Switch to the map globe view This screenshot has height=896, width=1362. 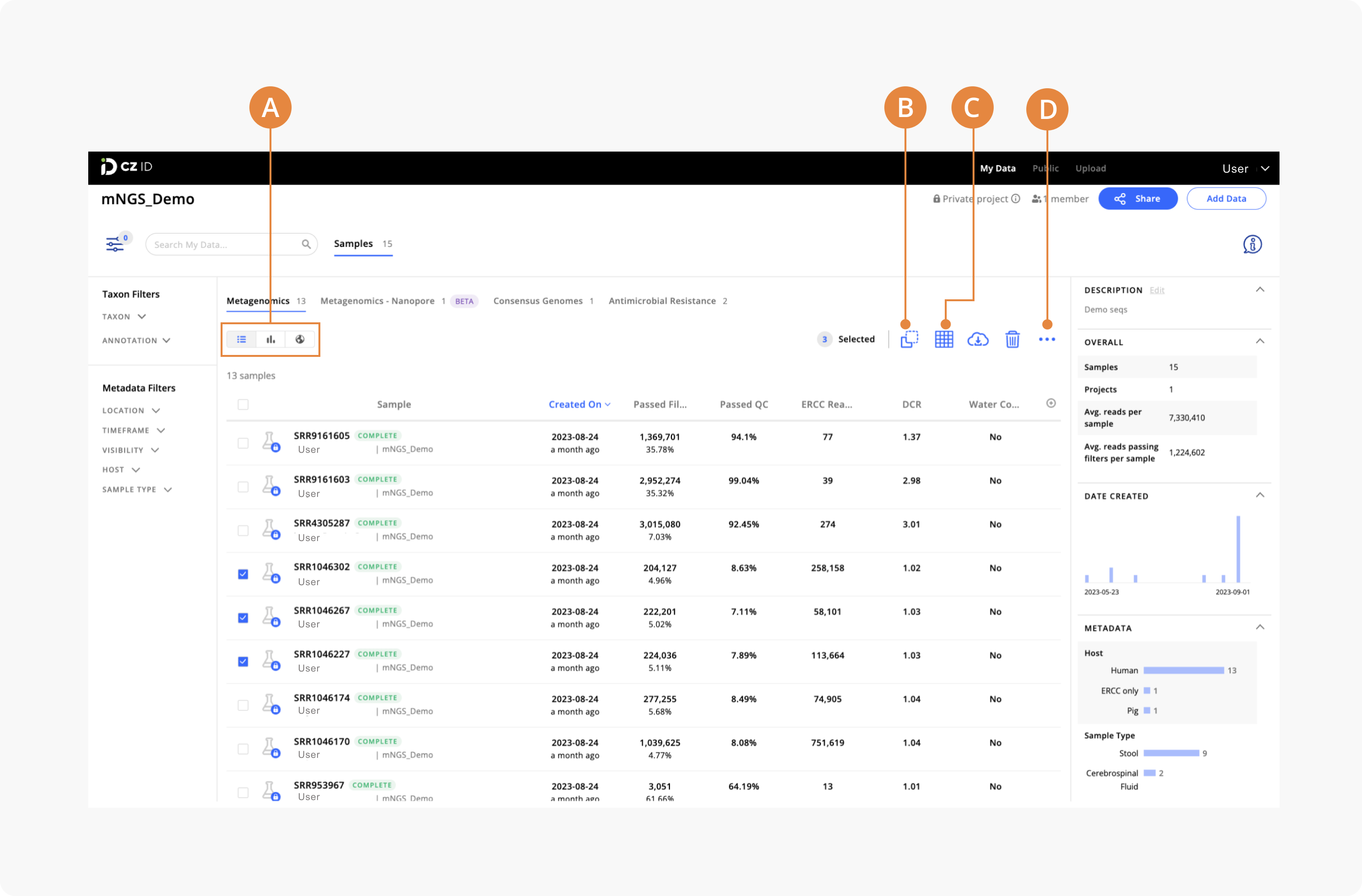point(300,340)
